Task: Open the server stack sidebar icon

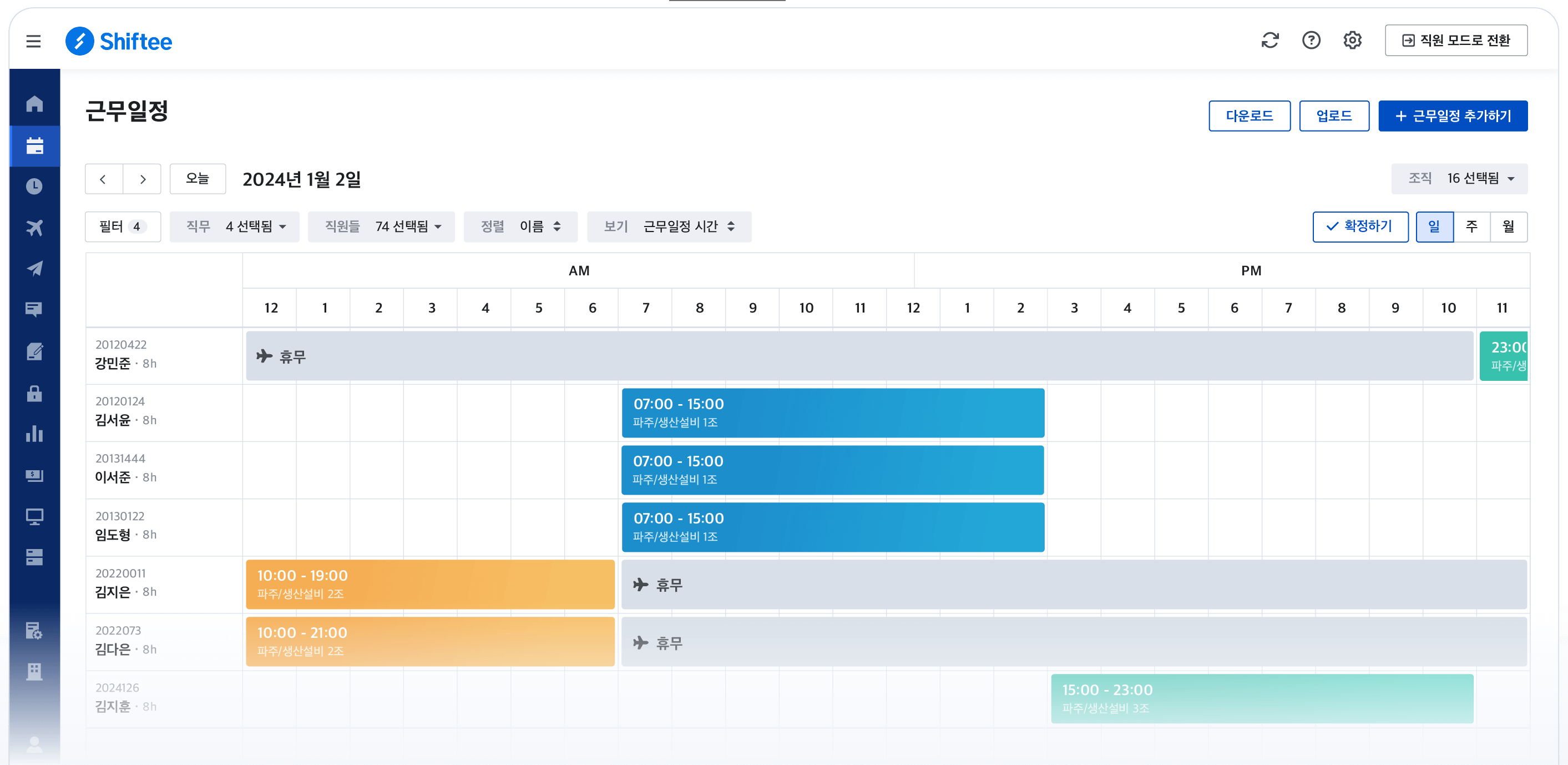Action: [x=35, y=557]
